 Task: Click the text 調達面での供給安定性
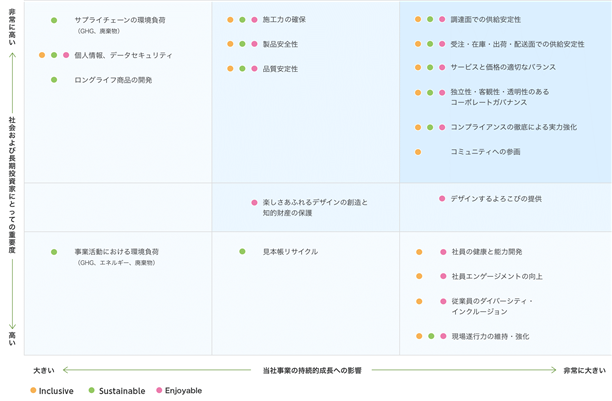pyautogui.click(x=486, y=20)
